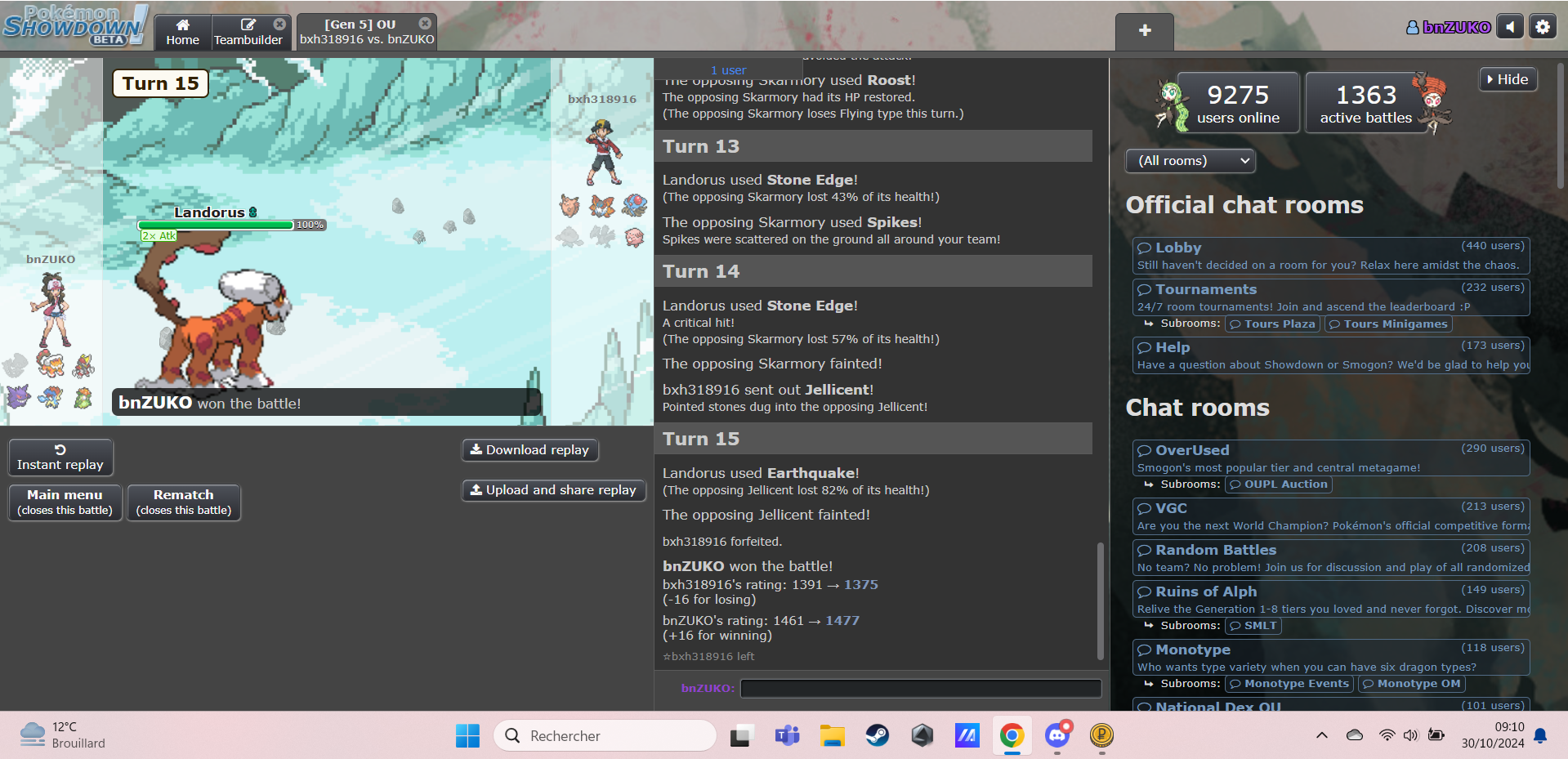Image resolution: width=1568 pixels, height=759 pixels.
Task: Click Upload and share replay
Action: (553, 490)
